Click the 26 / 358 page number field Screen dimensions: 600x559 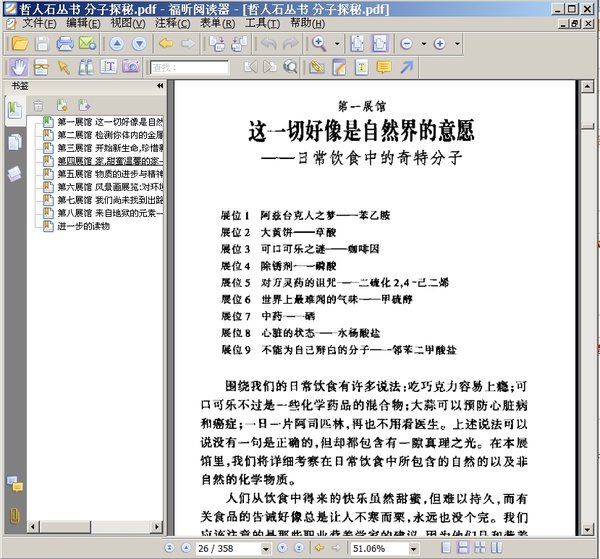[228, 548]
